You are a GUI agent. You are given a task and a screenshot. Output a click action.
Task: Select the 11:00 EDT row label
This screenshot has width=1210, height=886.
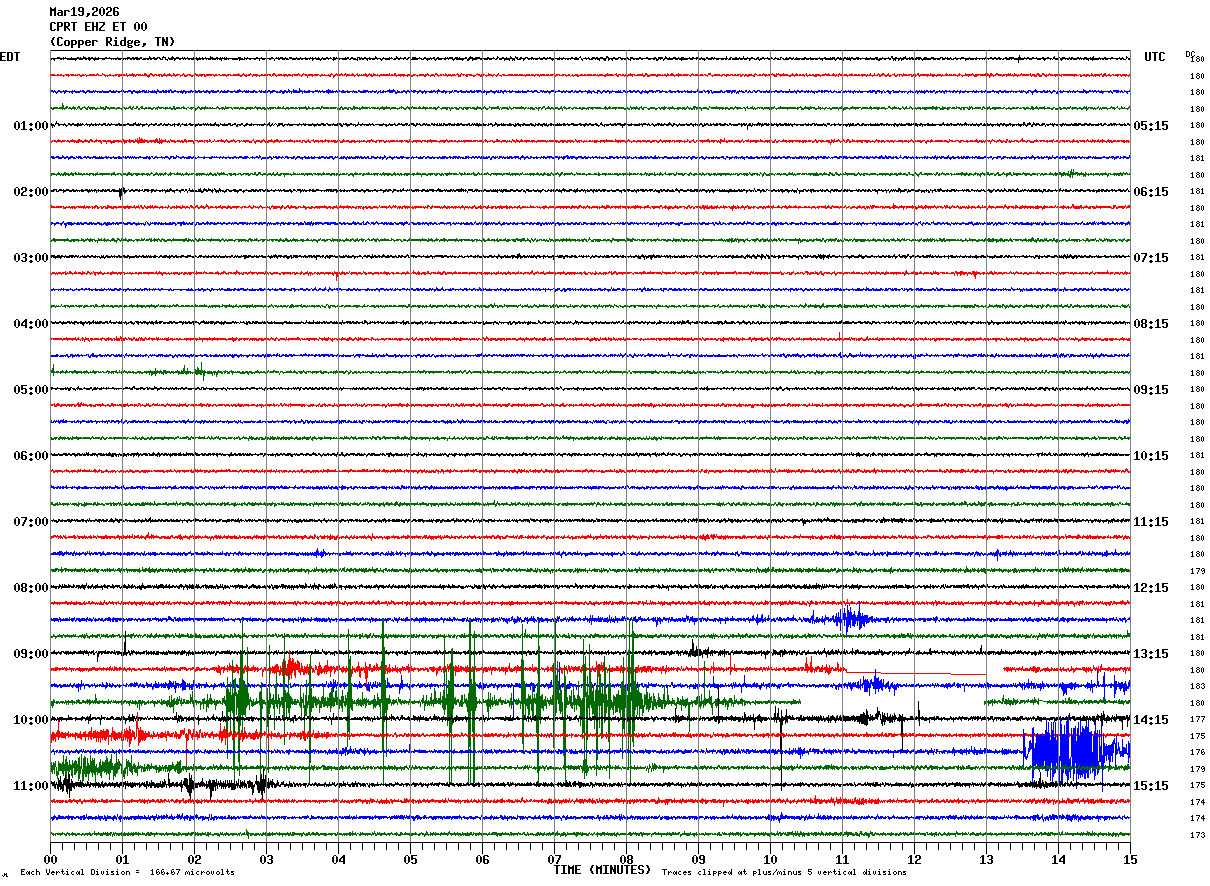(x=30, y=786)
